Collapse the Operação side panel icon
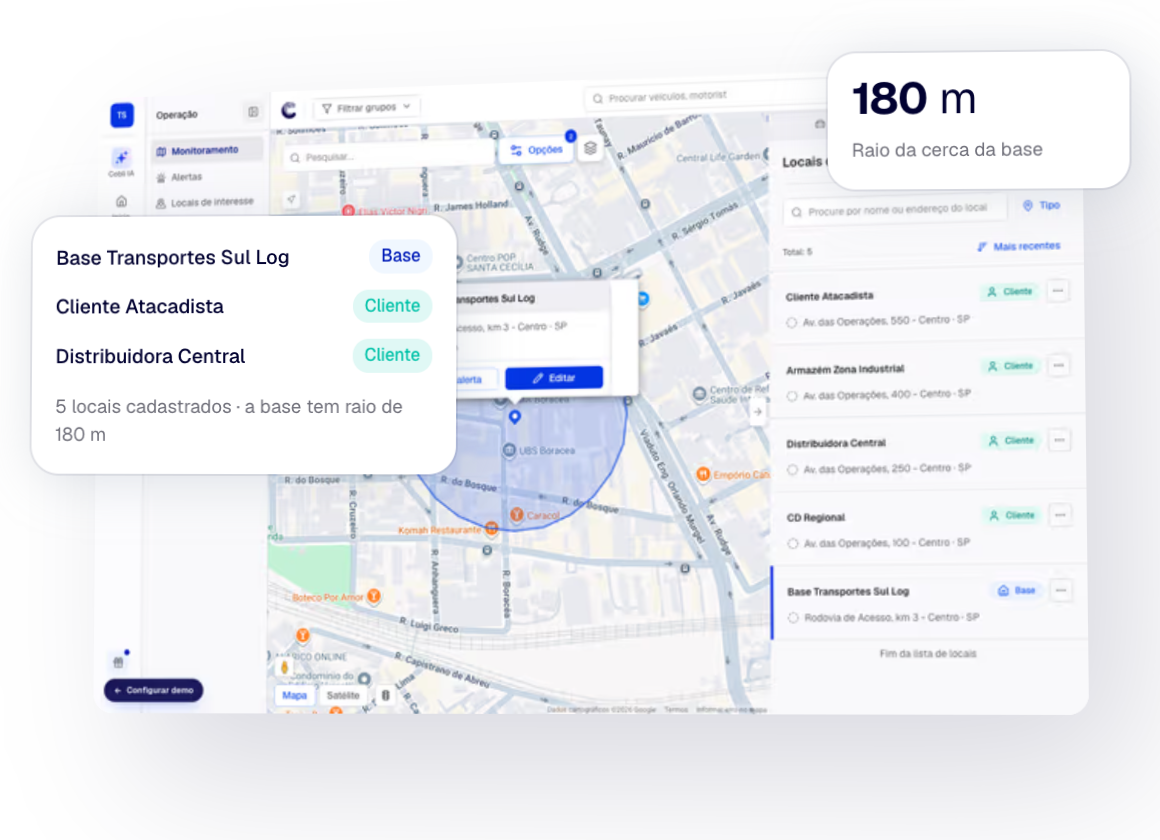 [253, 112]
